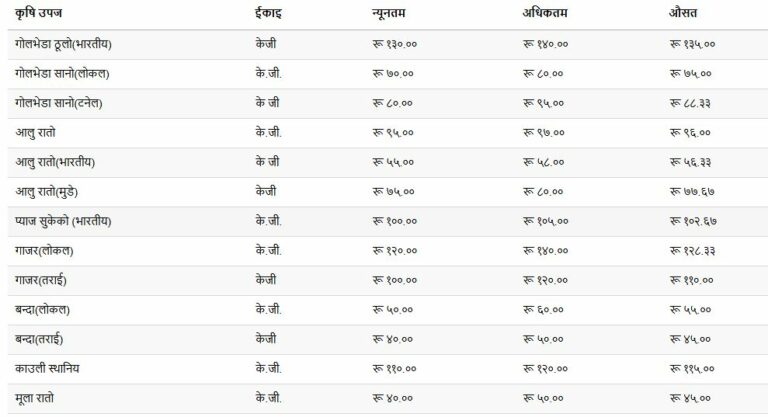Click average price रू १३५.०० cell

(692, 44)
